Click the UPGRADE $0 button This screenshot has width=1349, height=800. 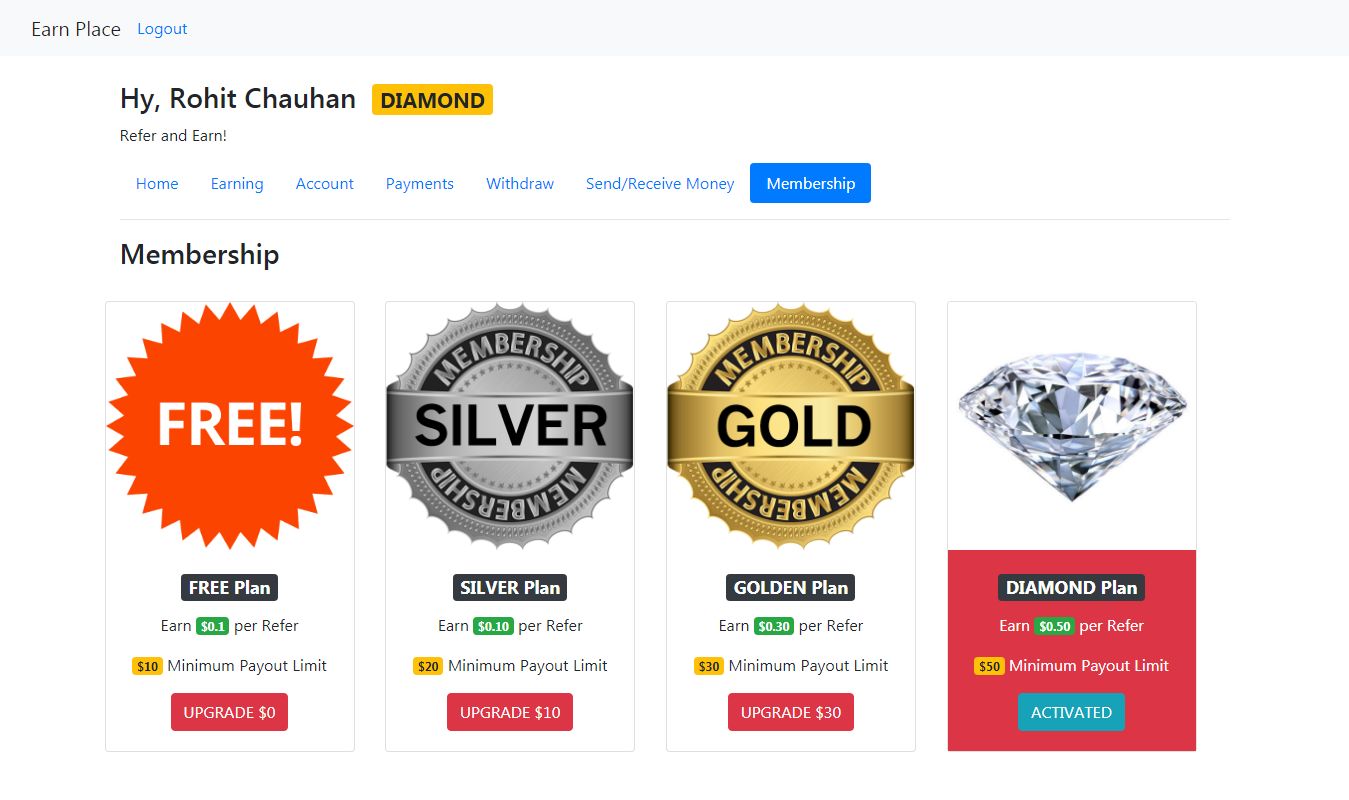[x=229, y=712]
